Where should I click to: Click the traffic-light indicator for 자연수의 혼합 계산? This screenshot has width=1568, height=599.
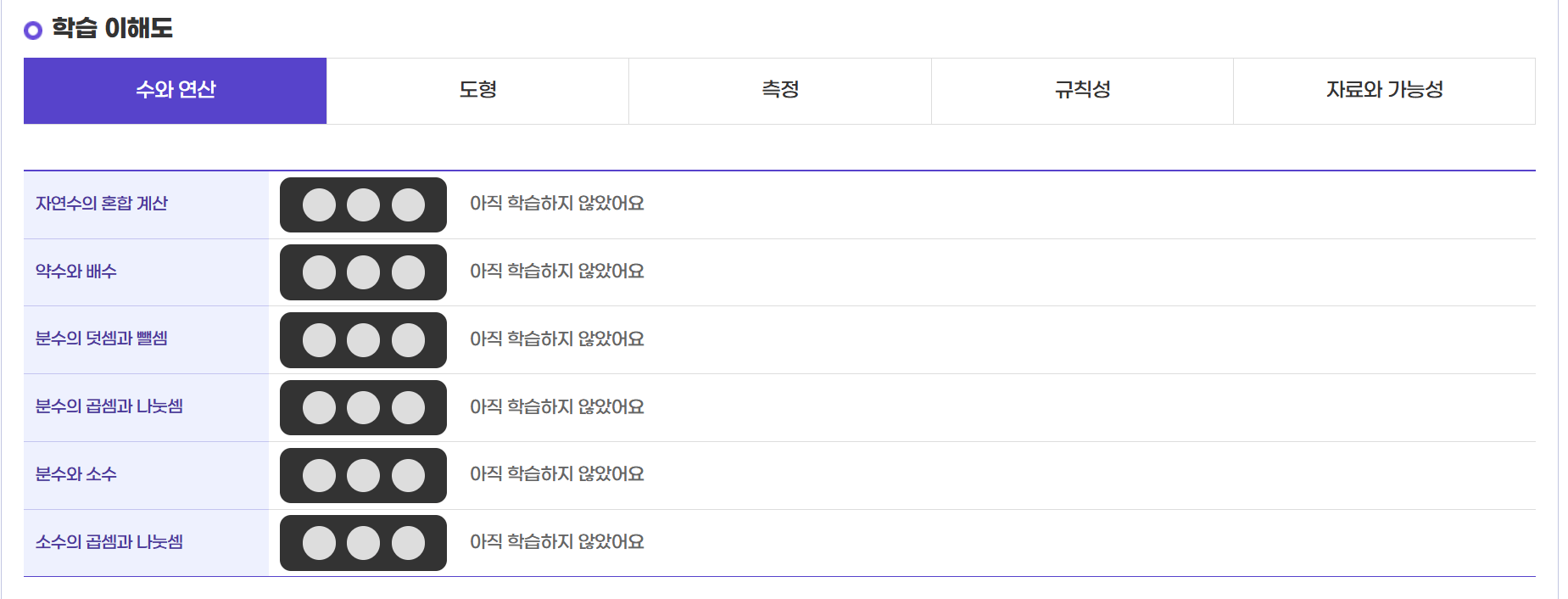[x=363, y=204]
